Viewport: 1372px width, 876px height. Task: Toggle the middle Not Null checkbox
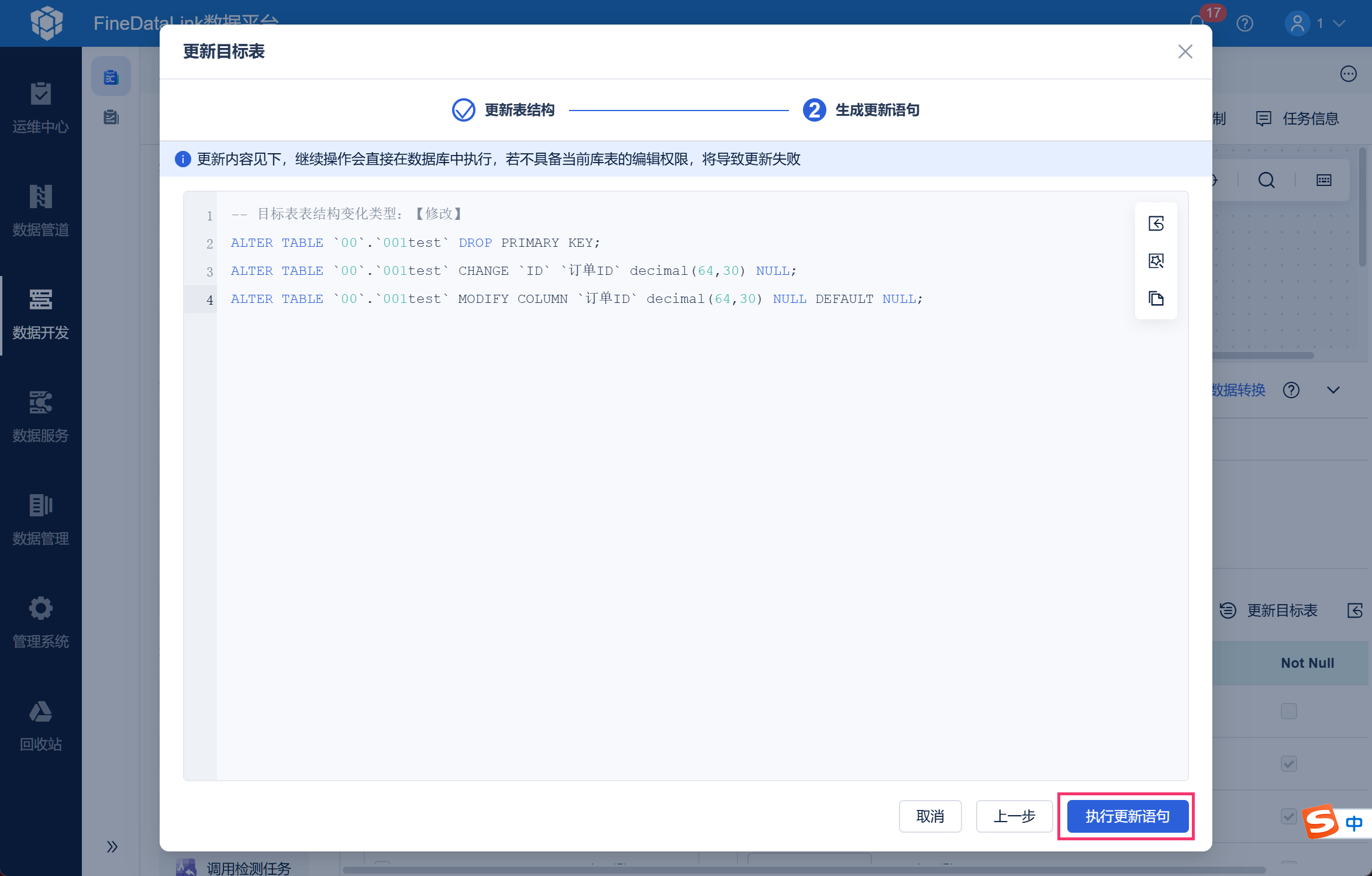[x=1289, y=764]
